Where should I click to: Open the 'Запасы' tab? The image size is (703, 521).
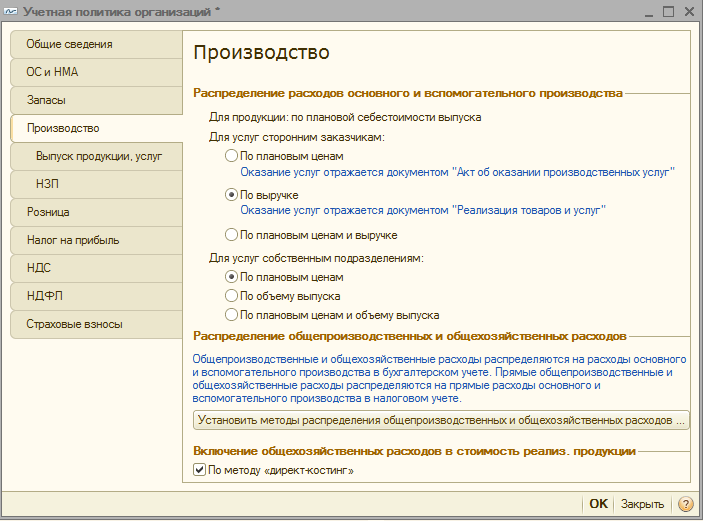pos(96,100)
